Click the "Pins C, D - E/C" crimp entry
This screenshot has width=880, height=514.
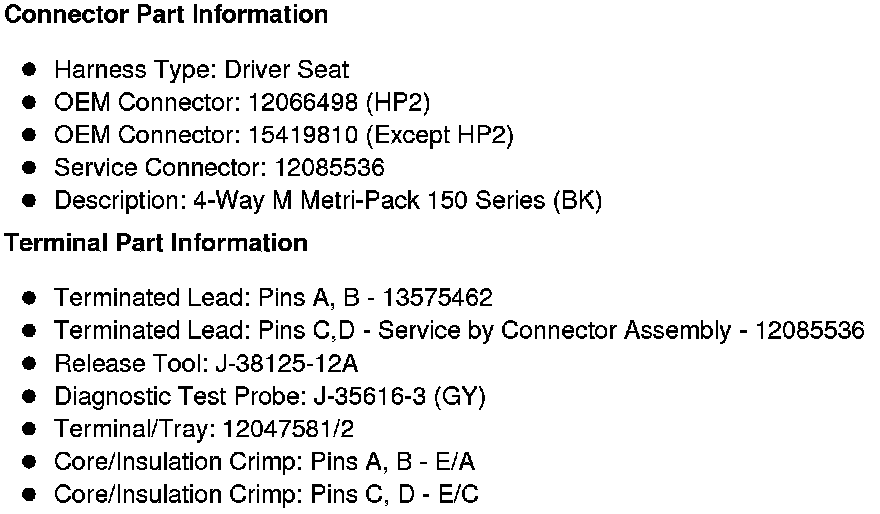(395, 495)
